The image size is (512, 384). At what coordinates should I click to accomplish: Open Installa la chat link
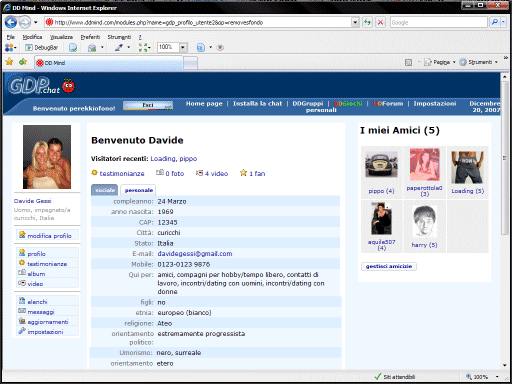click(257, 104)
